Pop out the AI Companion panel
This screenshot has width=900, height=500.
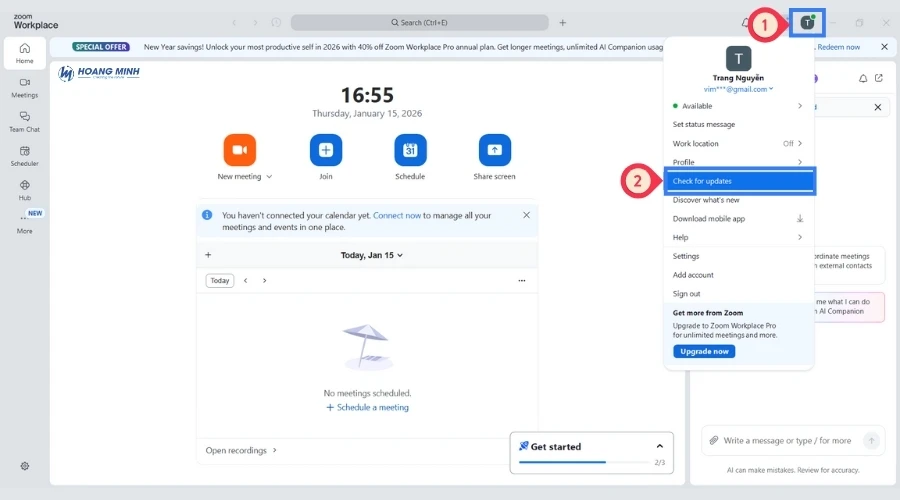[x=879, y=78]
